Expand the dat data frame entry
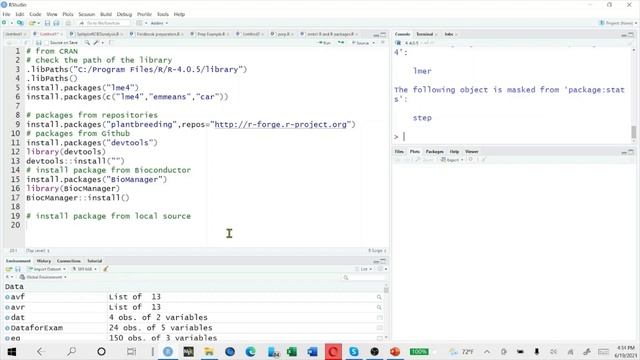This screenshot has width=640, height=360. coord(7,318)
